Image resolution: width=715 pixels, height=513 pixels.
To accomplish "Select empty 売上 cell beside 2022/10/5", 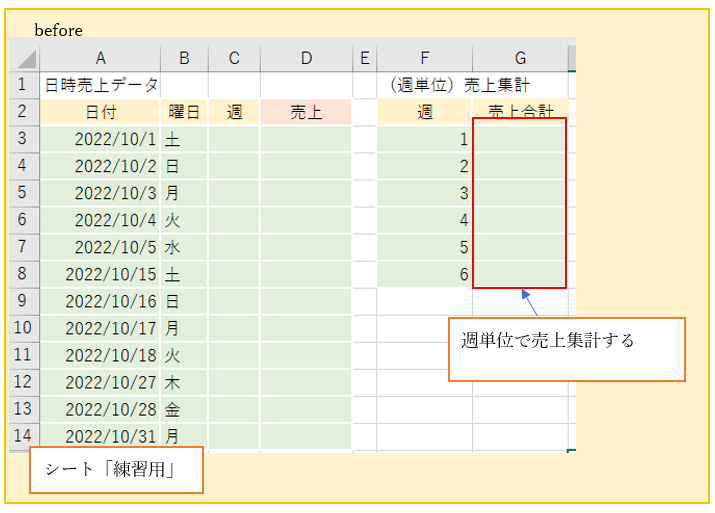I will point(306,247).
